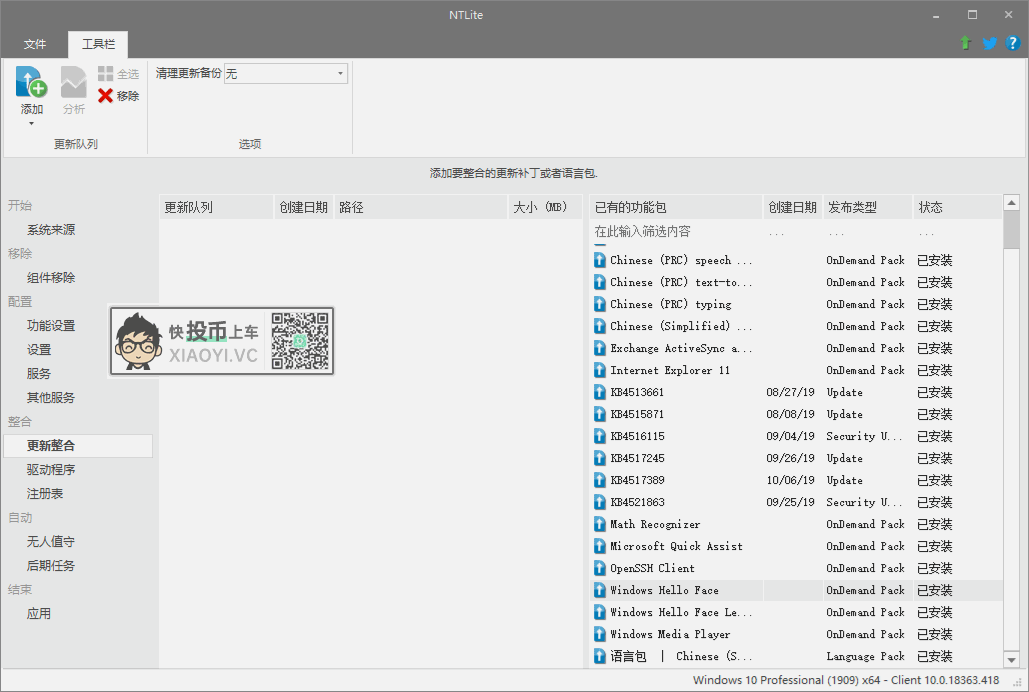Image resolution: width=1029 pixels, height=692 pixels.
Task: Click the KB4513661 update package icon
Action: [x=600, y=392]
